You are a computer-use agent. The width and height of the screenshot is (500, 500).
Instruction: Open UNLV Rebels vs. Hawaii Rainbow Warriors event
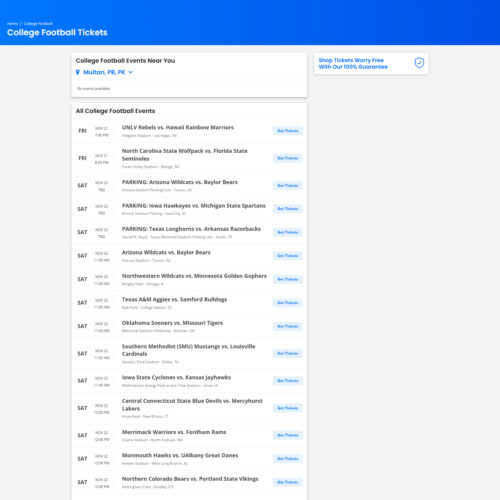point(178,128)
